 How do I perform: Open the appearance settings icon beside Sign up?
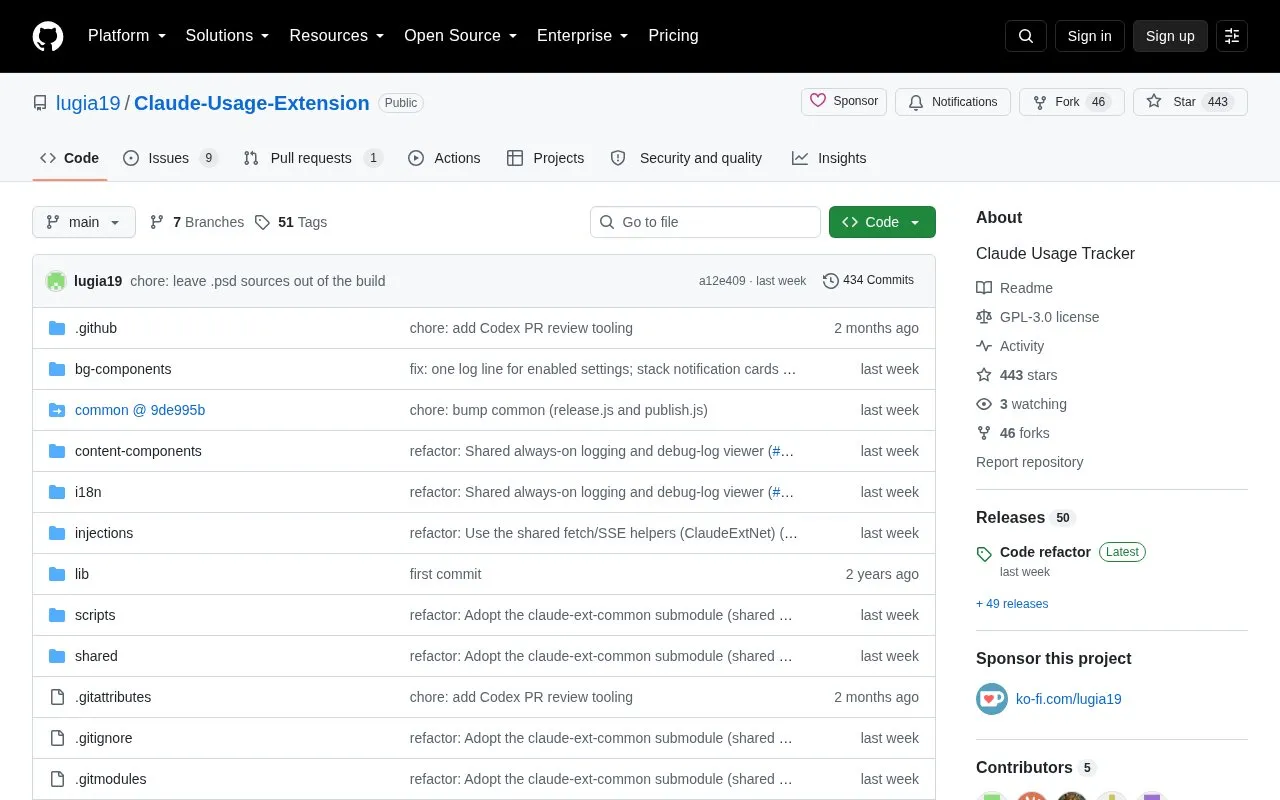pos(1232,36)
